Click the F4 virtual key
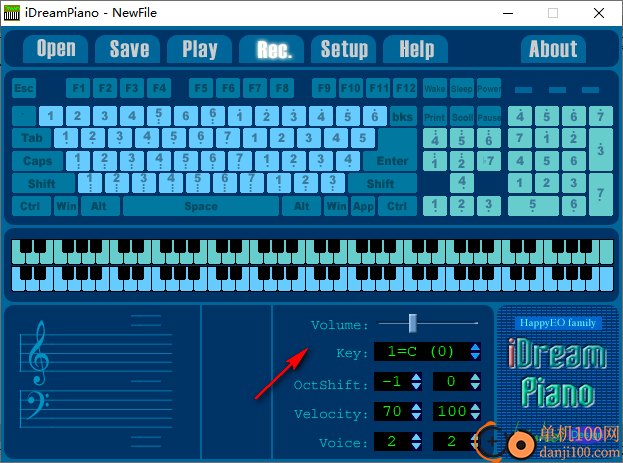Screen dimensions: 623x463 pos(159,88)
